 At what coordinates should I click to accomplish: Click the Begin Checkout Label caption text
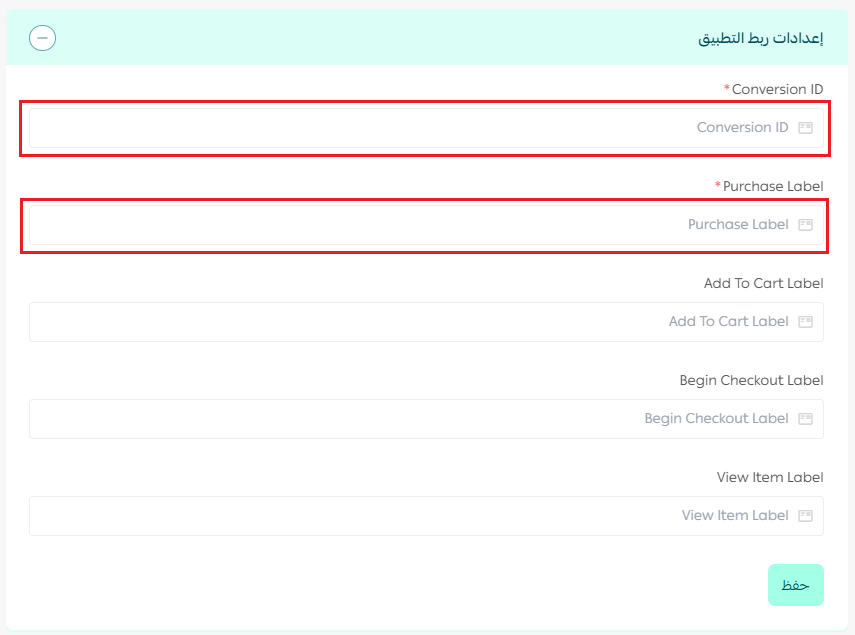(751, 381)
